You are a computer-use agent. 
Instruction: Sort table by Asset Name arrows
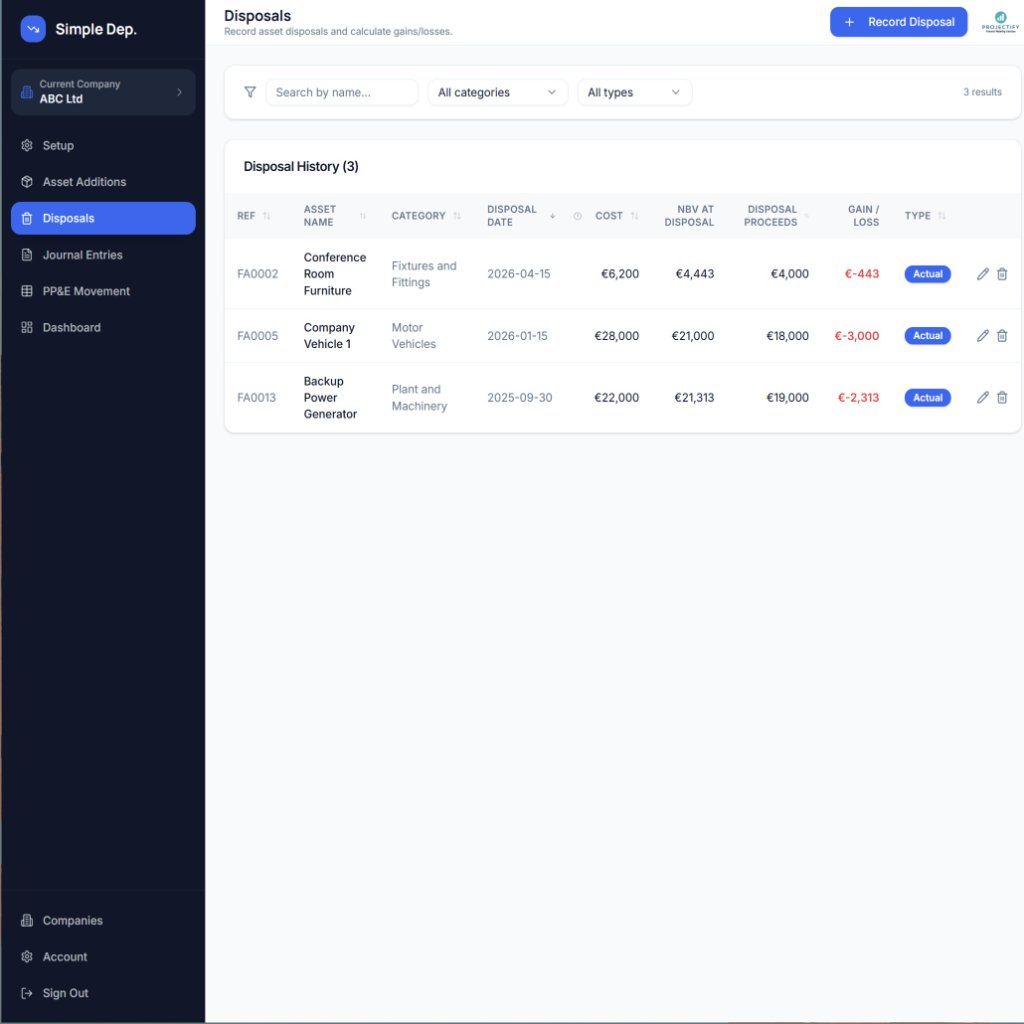tap(362, 216)
